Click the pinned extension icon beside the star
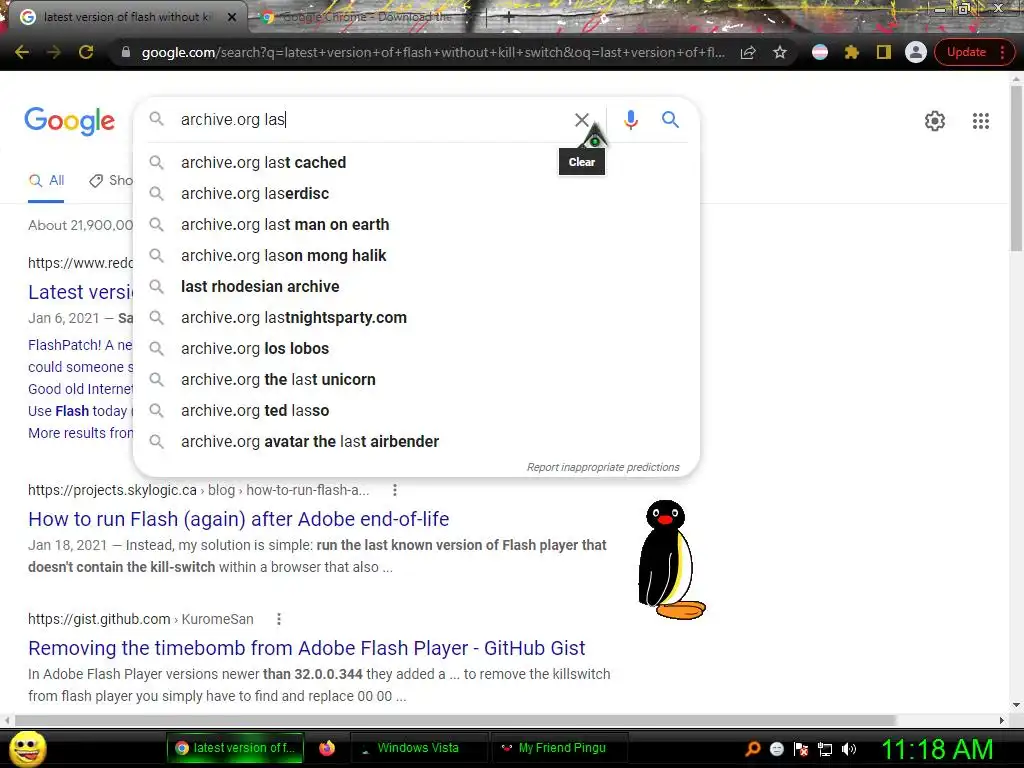 pos(820,52)
